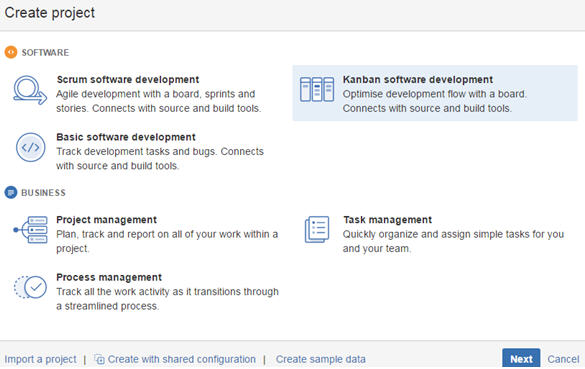Screen dimensions: 585x369
Task: Click the 'Track development tasks and bugs' description
Action: (x=160, y=159)
